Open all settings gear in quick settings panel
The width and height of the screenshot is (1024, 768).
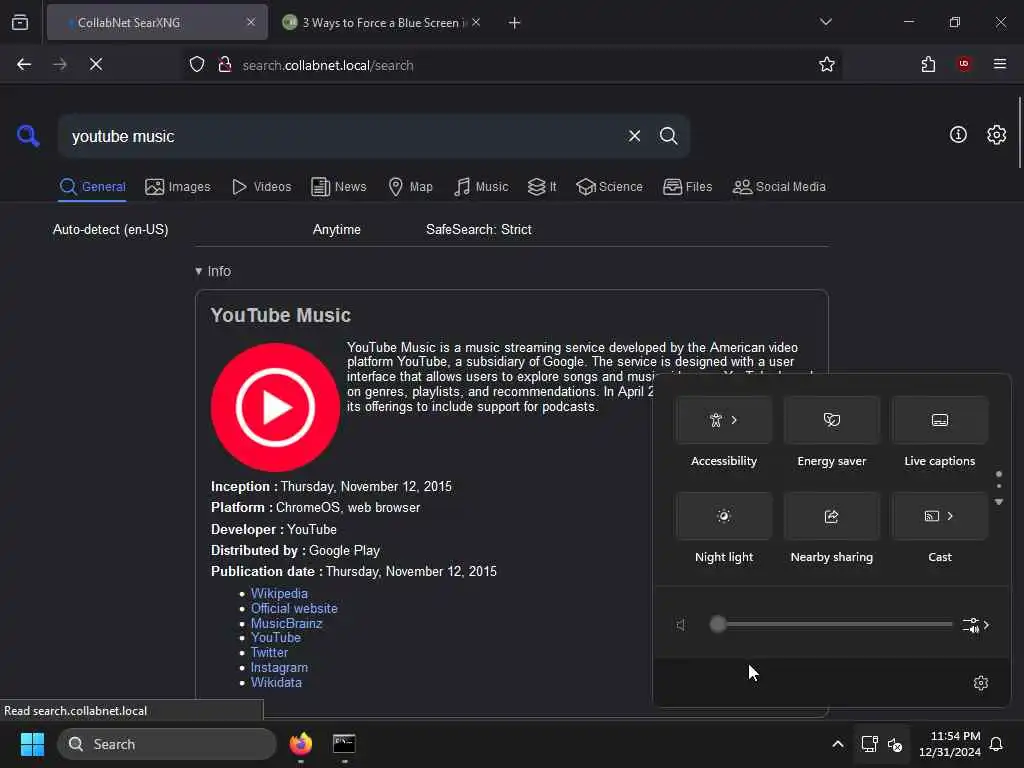(x=980, y=683)
